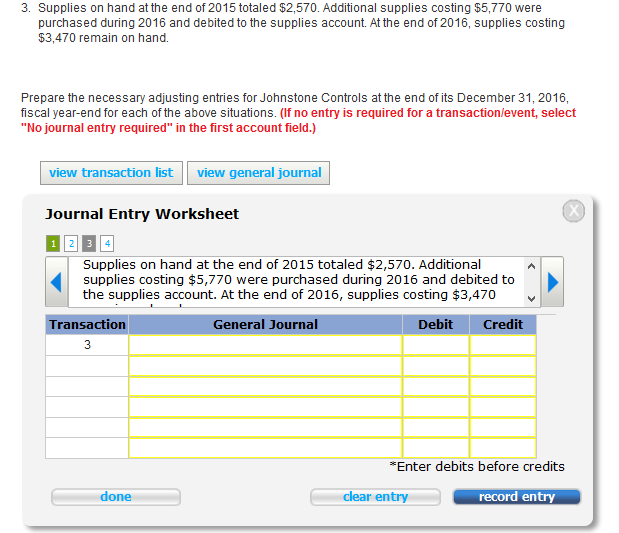Screen dimensions: 619x533
Task: Click first row Credit field
Action: point(503,345)
